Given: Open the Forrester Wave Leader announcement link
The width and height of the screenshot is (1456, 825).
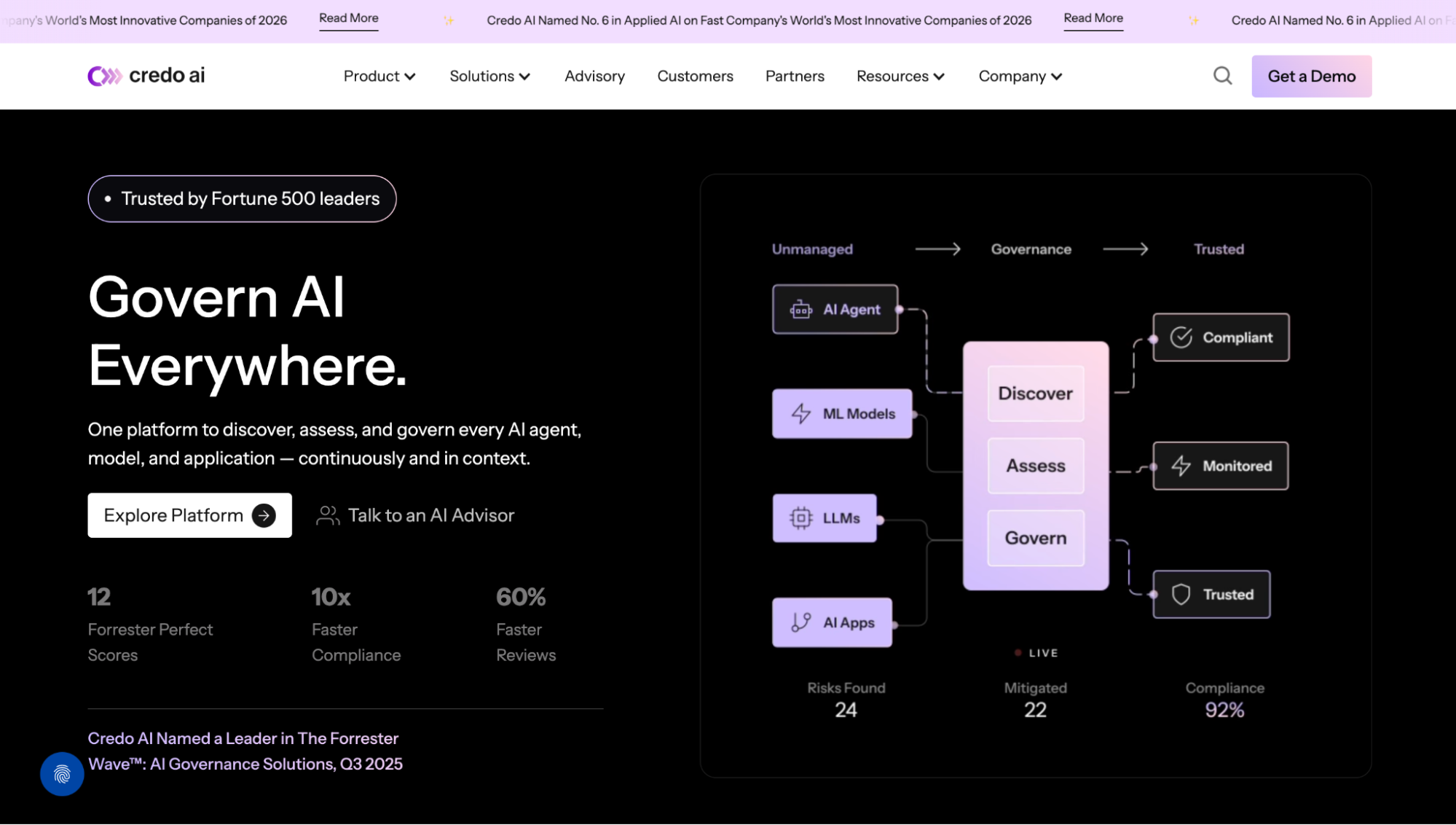Looking at the screenshot, I should (245, 751).
